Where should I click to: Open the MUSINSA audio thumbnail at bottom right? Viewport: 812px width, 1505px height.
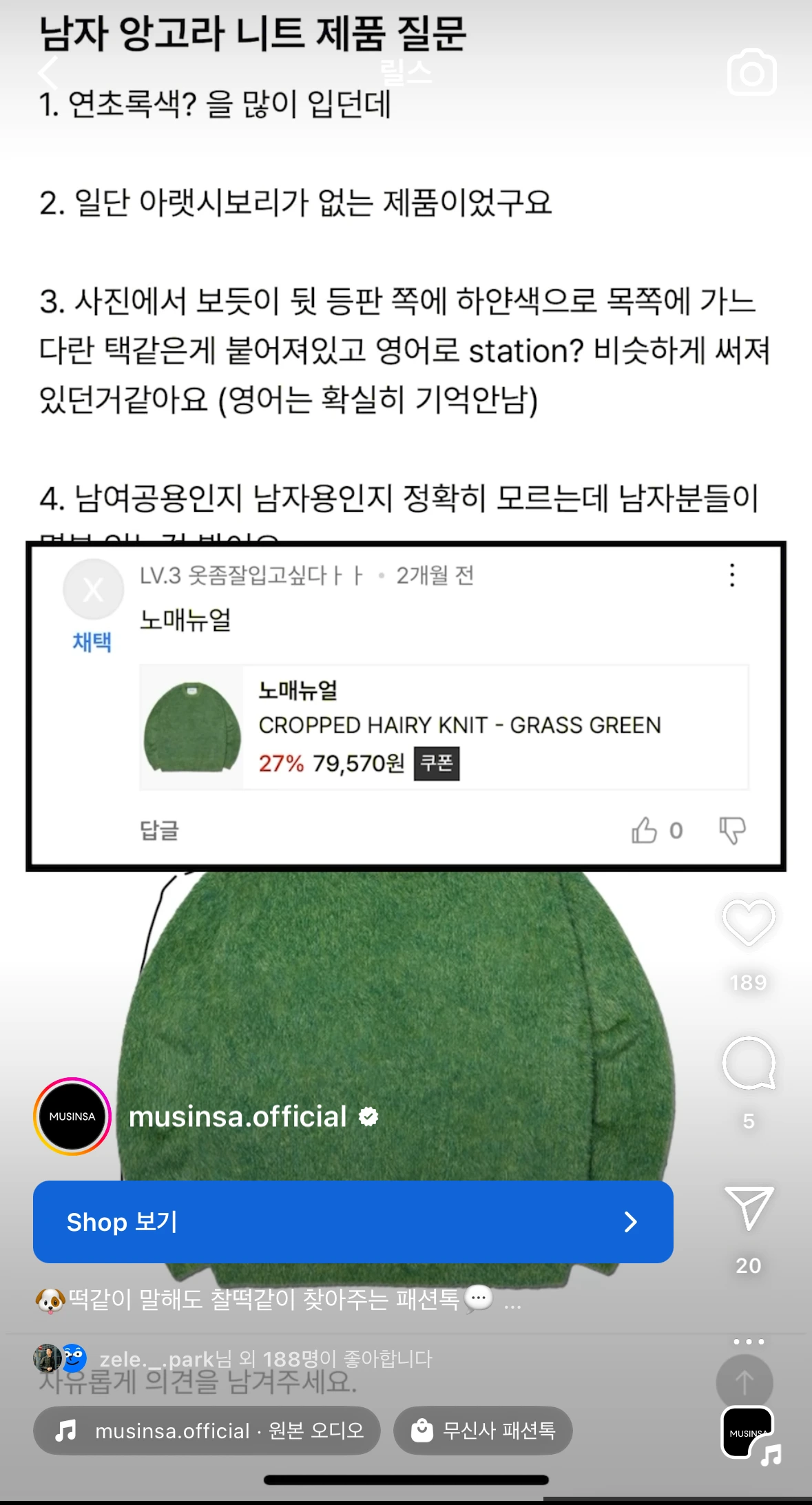(x=749, y=1433)
